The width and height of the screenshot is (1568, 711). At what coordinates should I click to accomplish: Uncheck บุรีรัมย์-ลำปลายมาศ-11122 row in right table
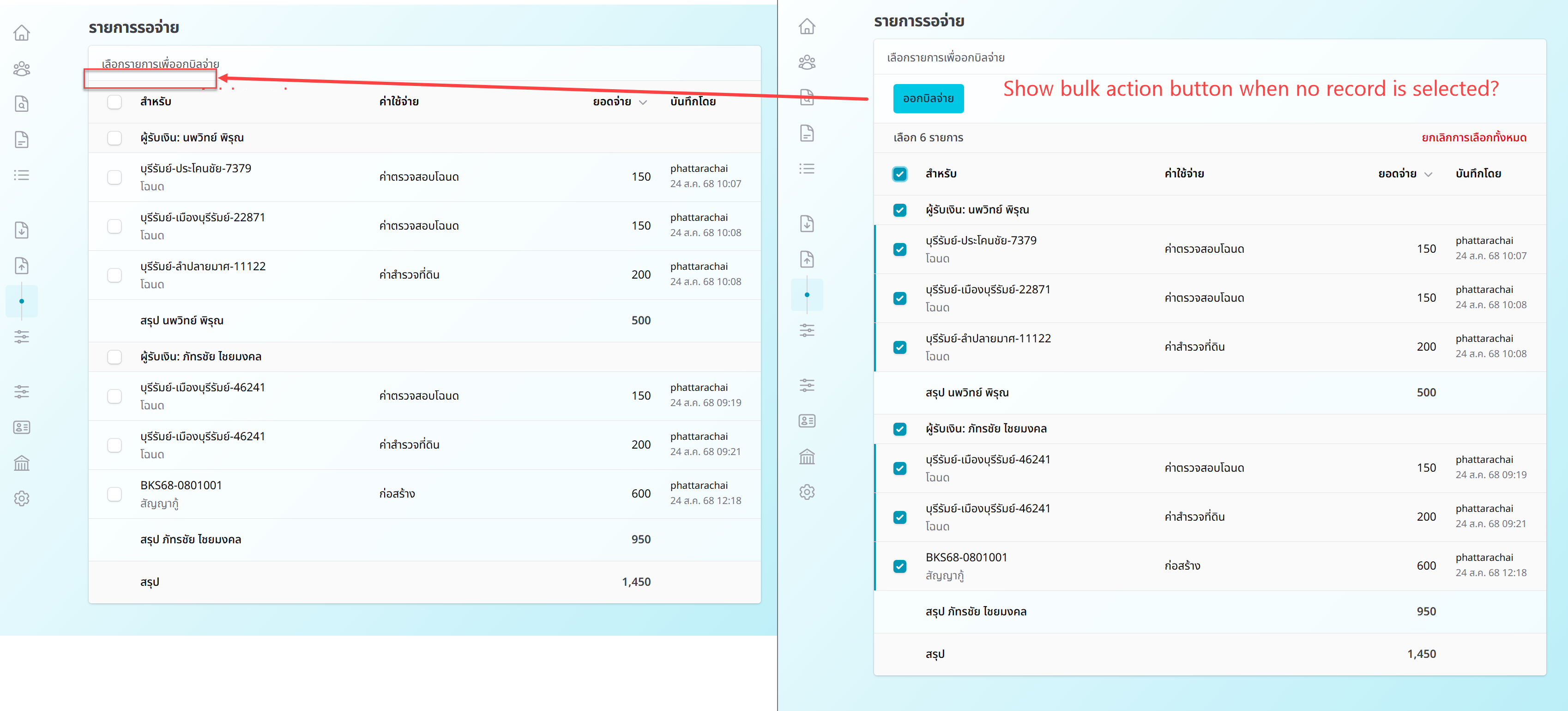899,347
